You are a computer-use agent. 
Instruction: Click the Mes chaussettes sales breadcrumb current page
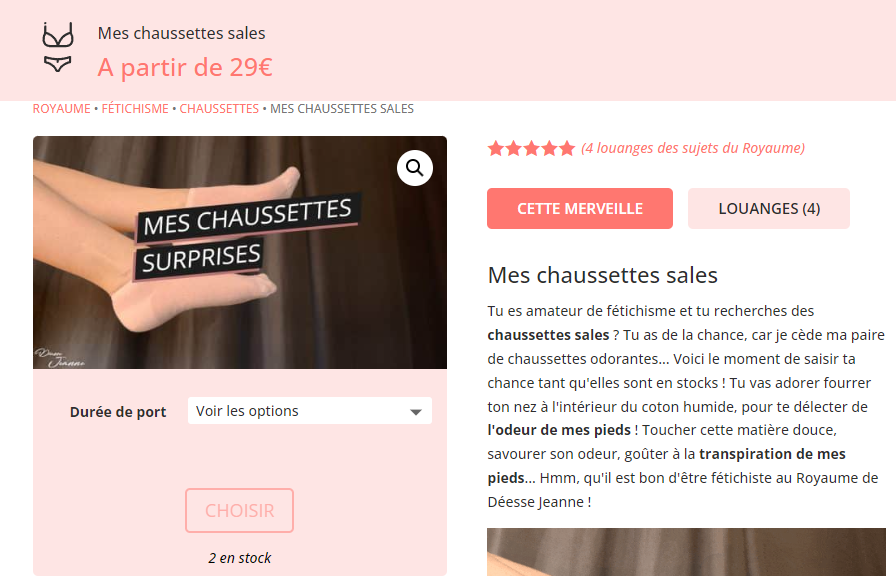pyautogui.click(x=342, y=109)
